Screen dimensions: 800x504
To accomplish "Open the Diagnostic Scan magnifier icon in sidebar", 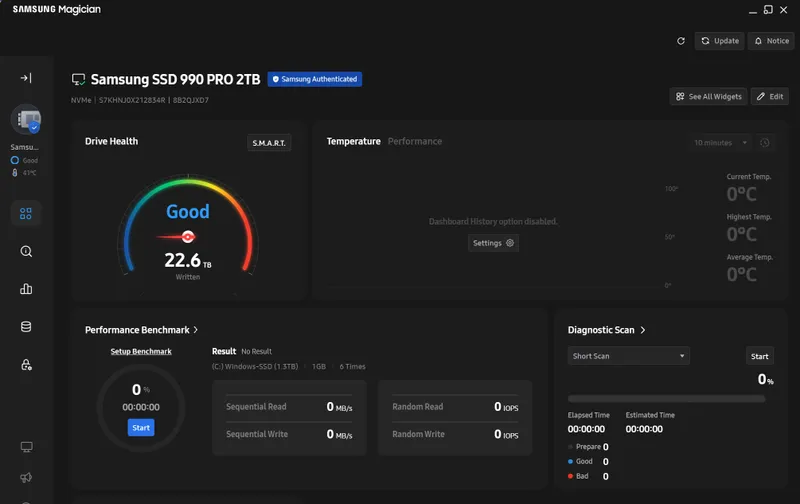I will (26, 251).
